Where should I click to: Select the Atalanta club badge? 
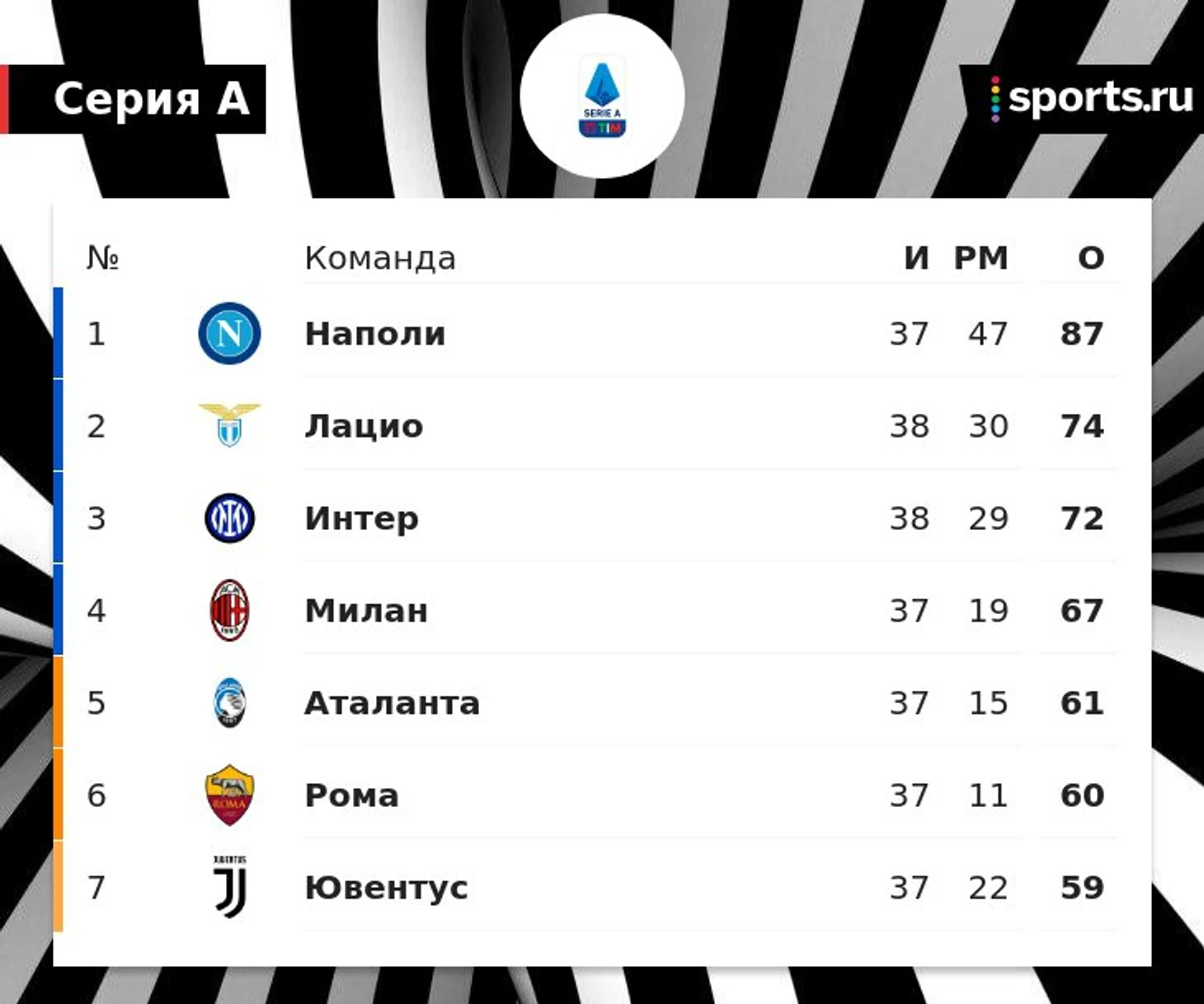click(x=229, y=703)
